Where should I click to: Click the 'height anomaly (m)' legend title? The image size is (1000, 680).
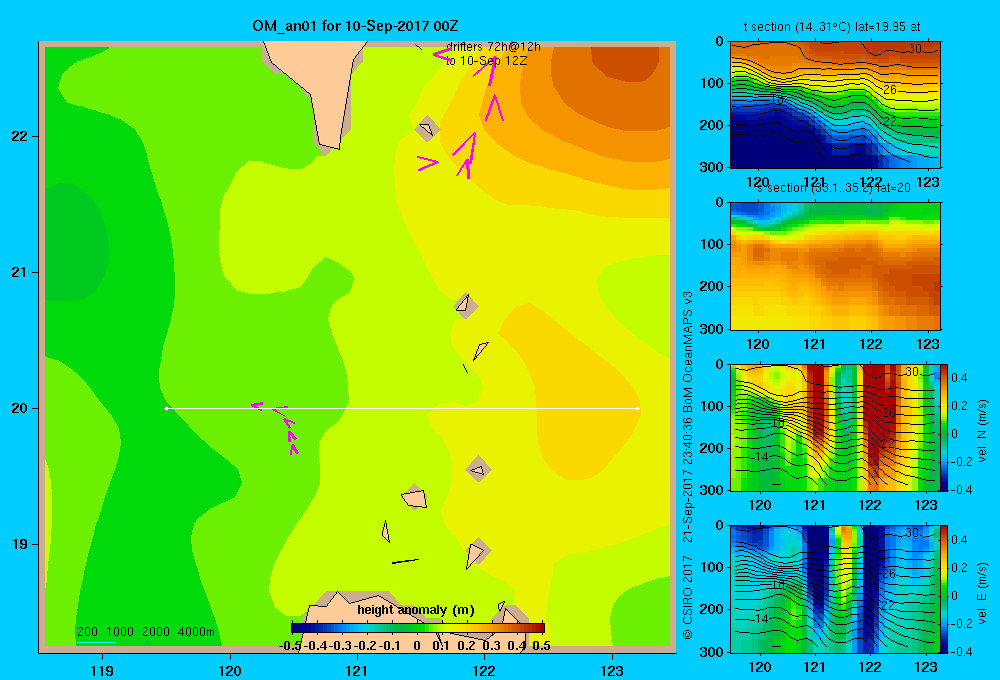tap(416, 610)
